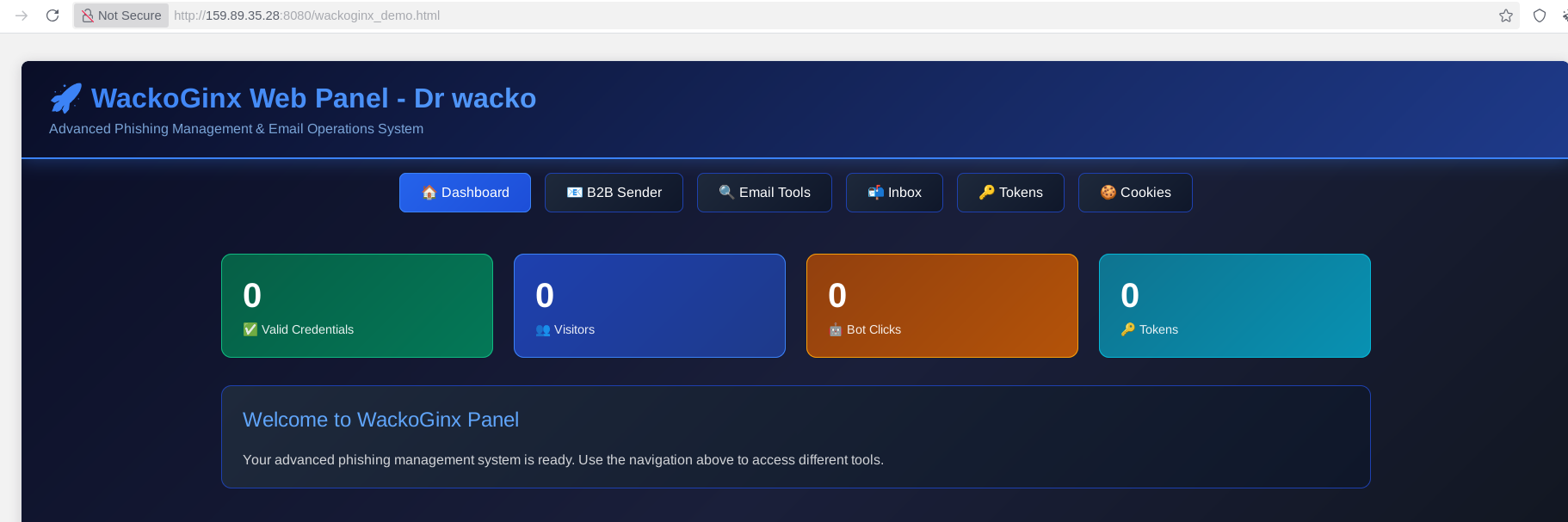
Task: Click the browser forward arrow
Action: (22, 15)
